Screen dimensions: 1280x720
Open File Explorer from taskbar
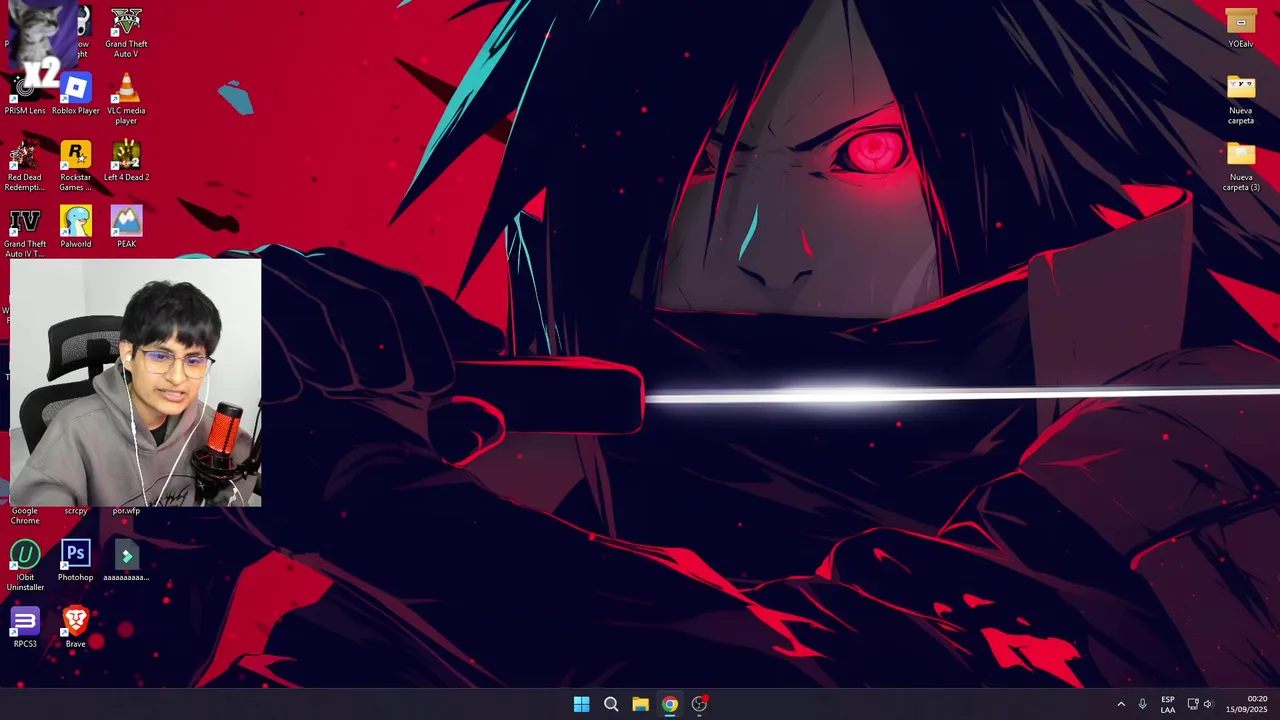[x=640, y=704]
